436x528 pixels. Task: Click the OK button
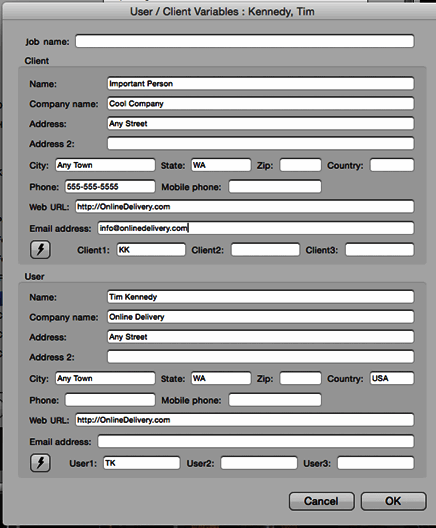393,501
